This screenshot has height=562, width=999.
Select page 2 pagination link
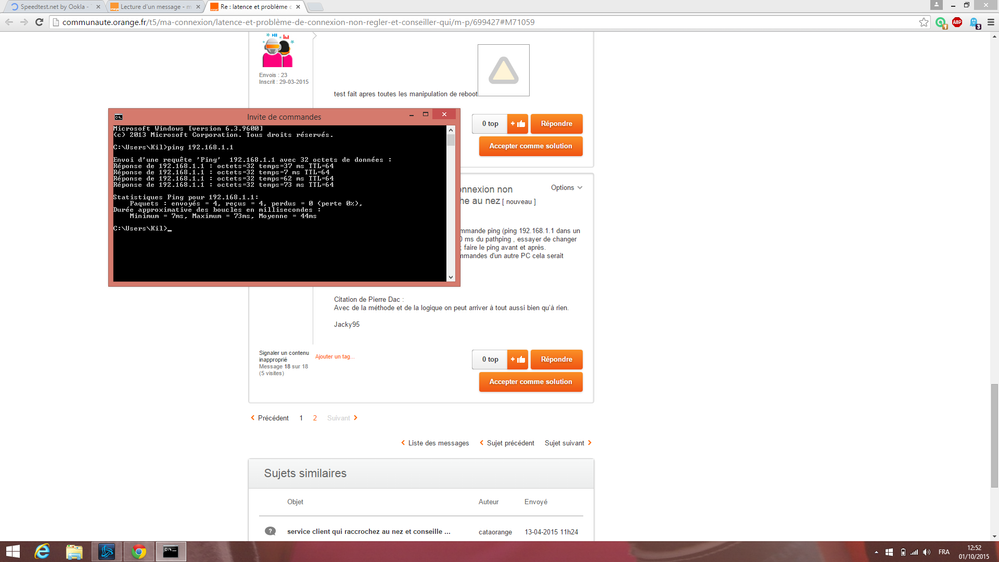(x=315, y=418)
